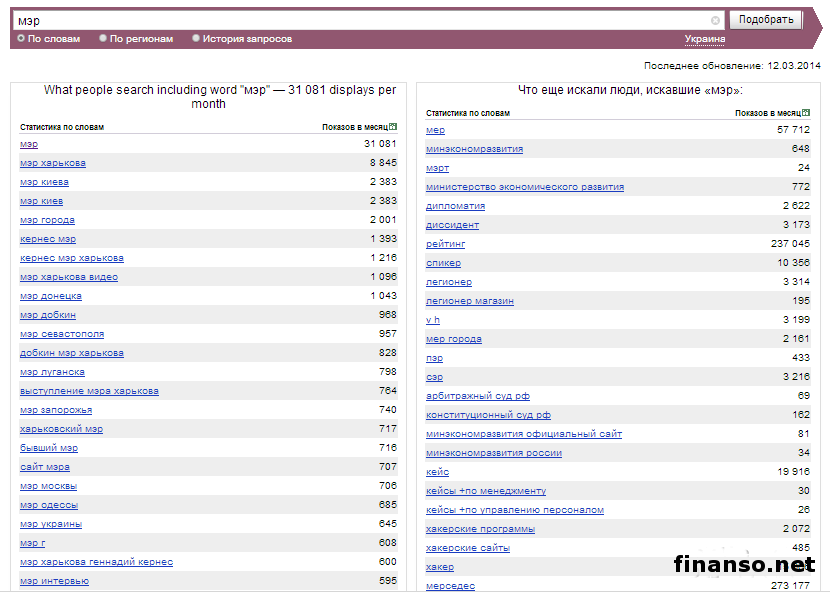This screenshot has height=592, width=830.
Task: Open the 'рейтинг' related query
Action: [x=446, y=244]
